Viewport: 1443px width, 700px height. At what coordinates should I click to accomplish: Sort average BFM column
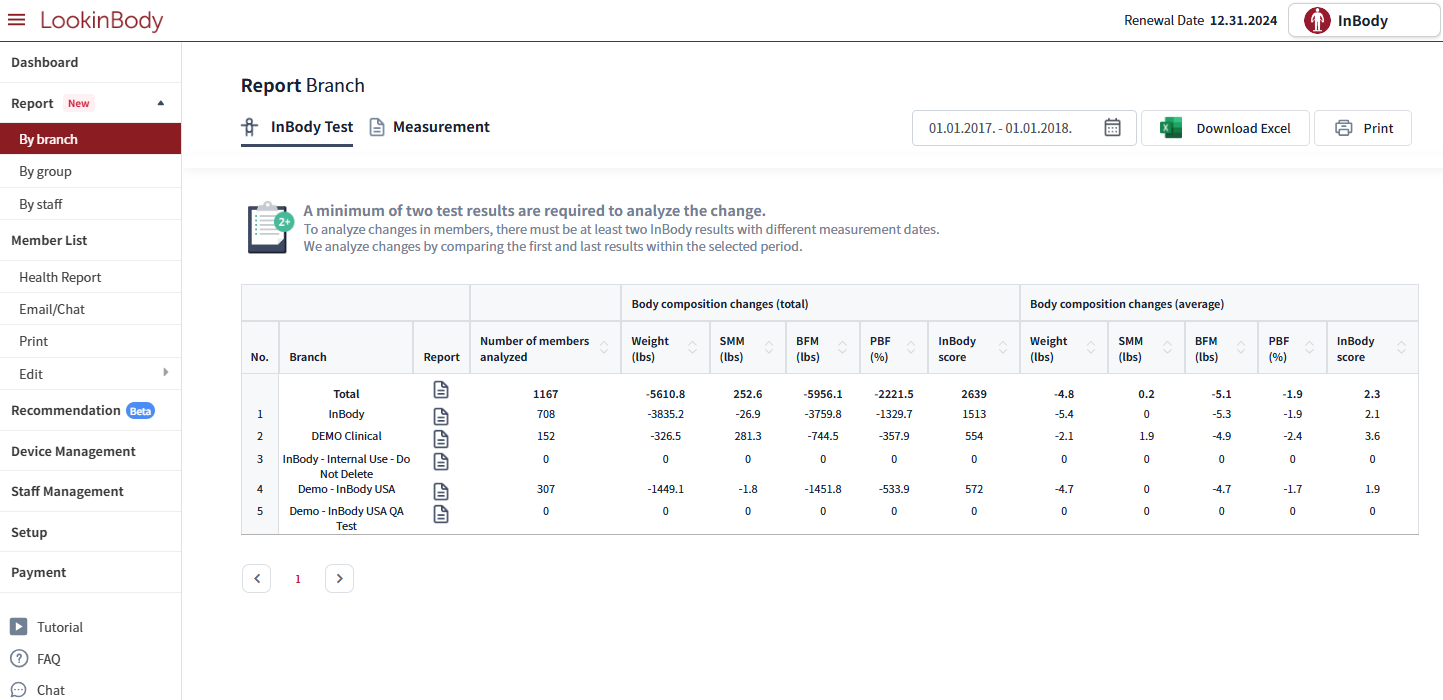[x=1240, y=348]
